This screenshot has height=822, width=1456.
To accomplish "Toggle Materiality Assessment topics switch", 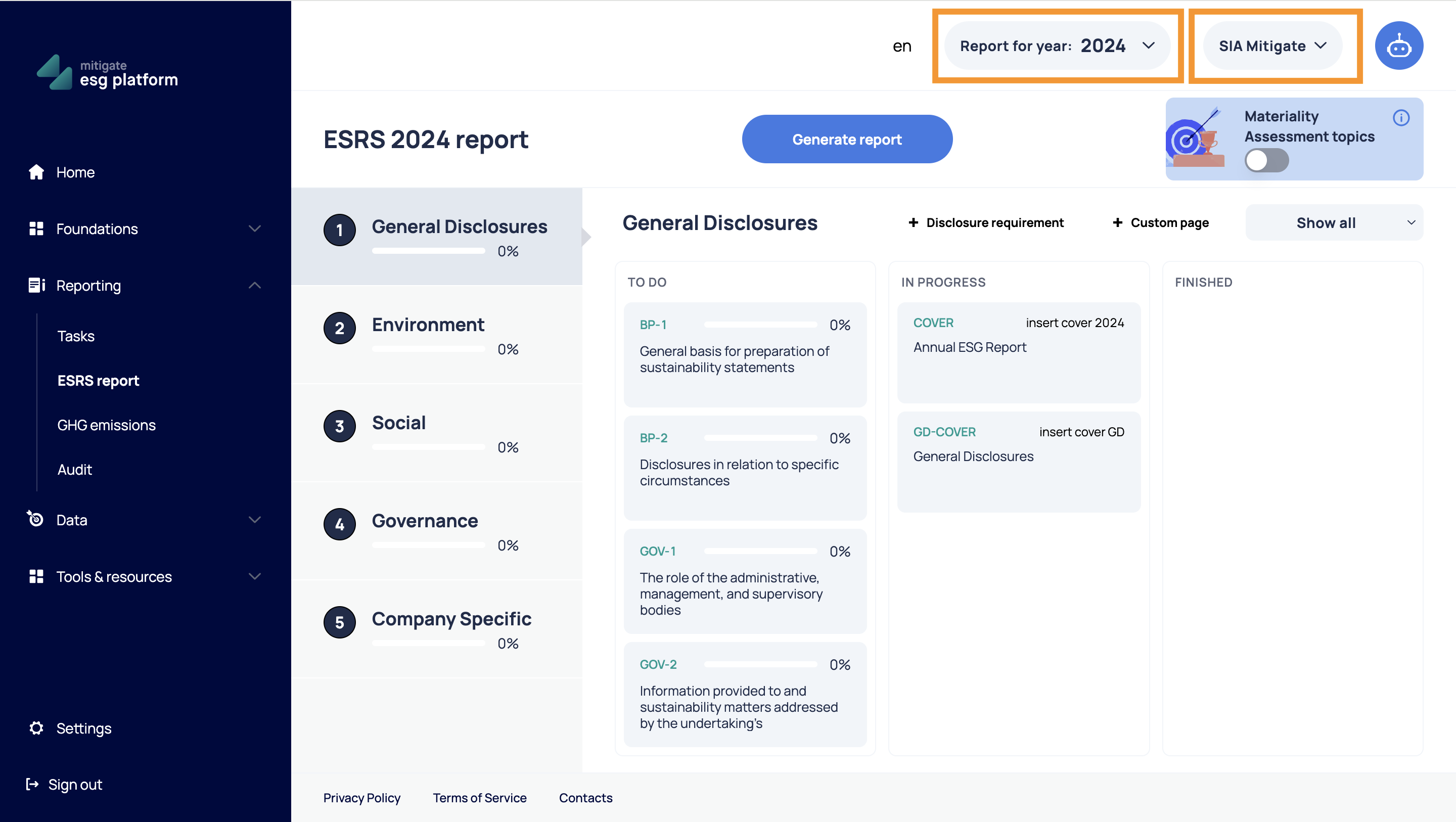I will [1266, 160].
